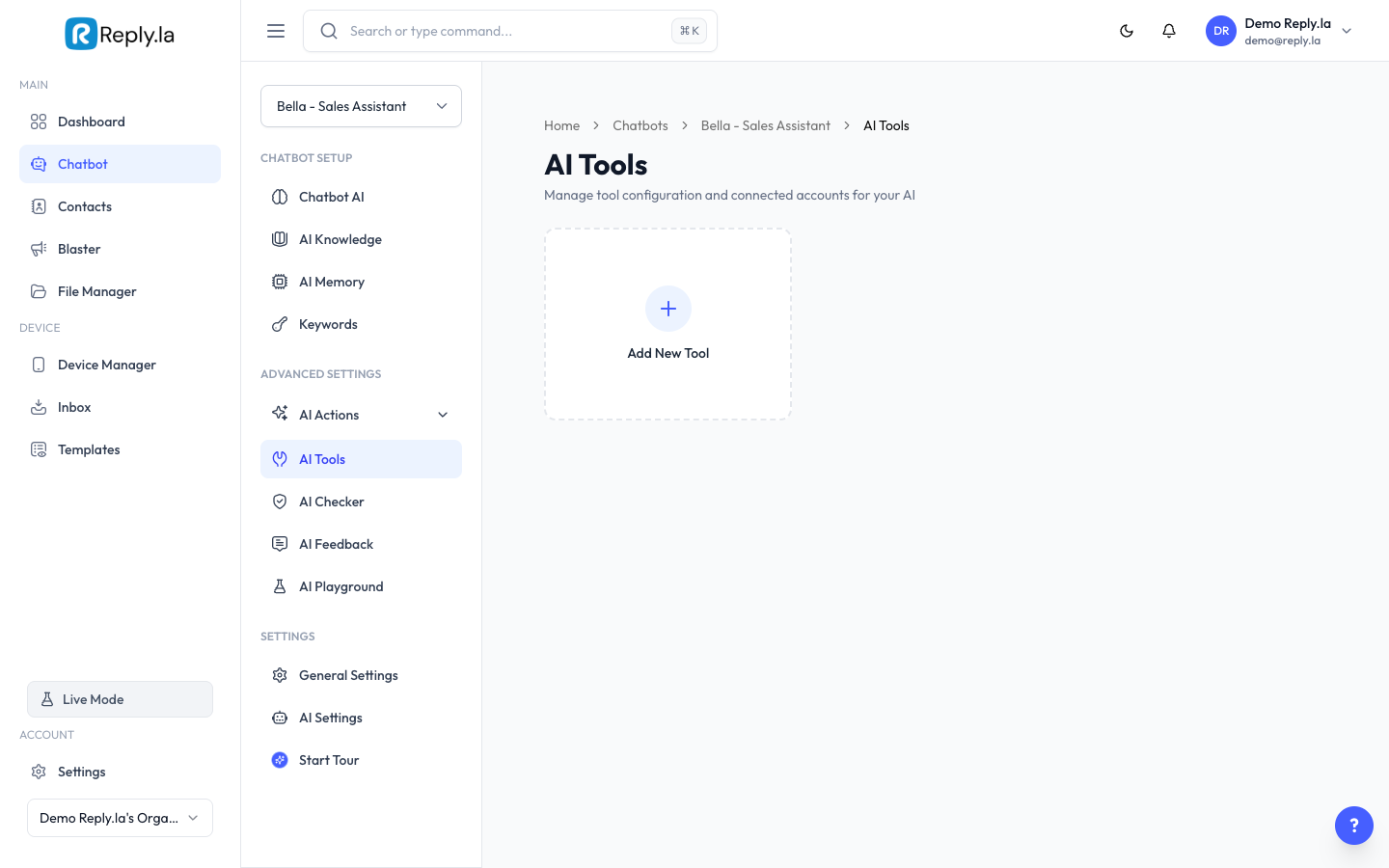Image resolution: width=1389 pixels, height=868 pixels.
Task: Click the AI Checker shield icon
Action: tap(280, 502)
